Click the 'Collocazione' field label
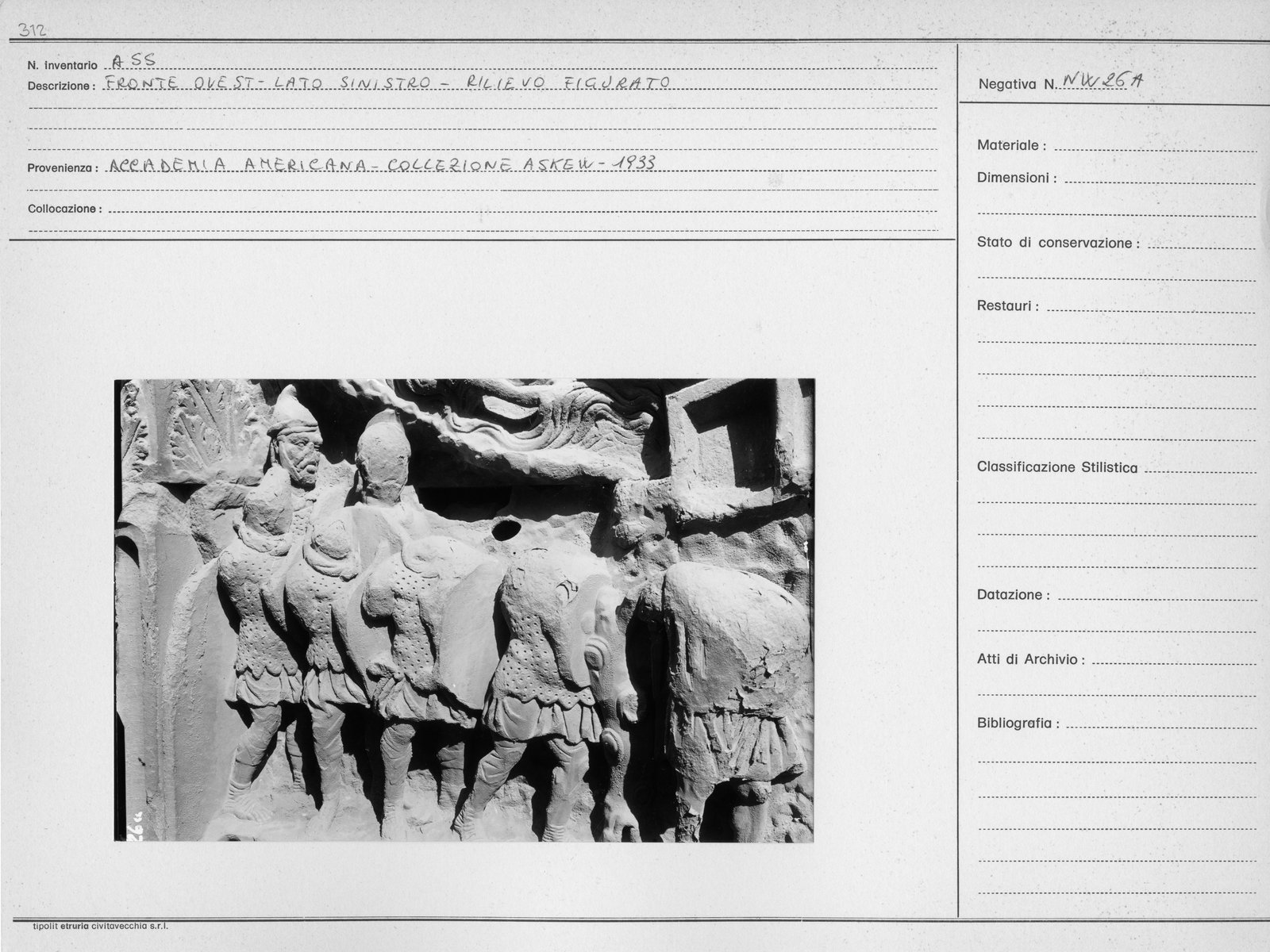Screen dimensions: 1270x952 click(x=65, y=209)
